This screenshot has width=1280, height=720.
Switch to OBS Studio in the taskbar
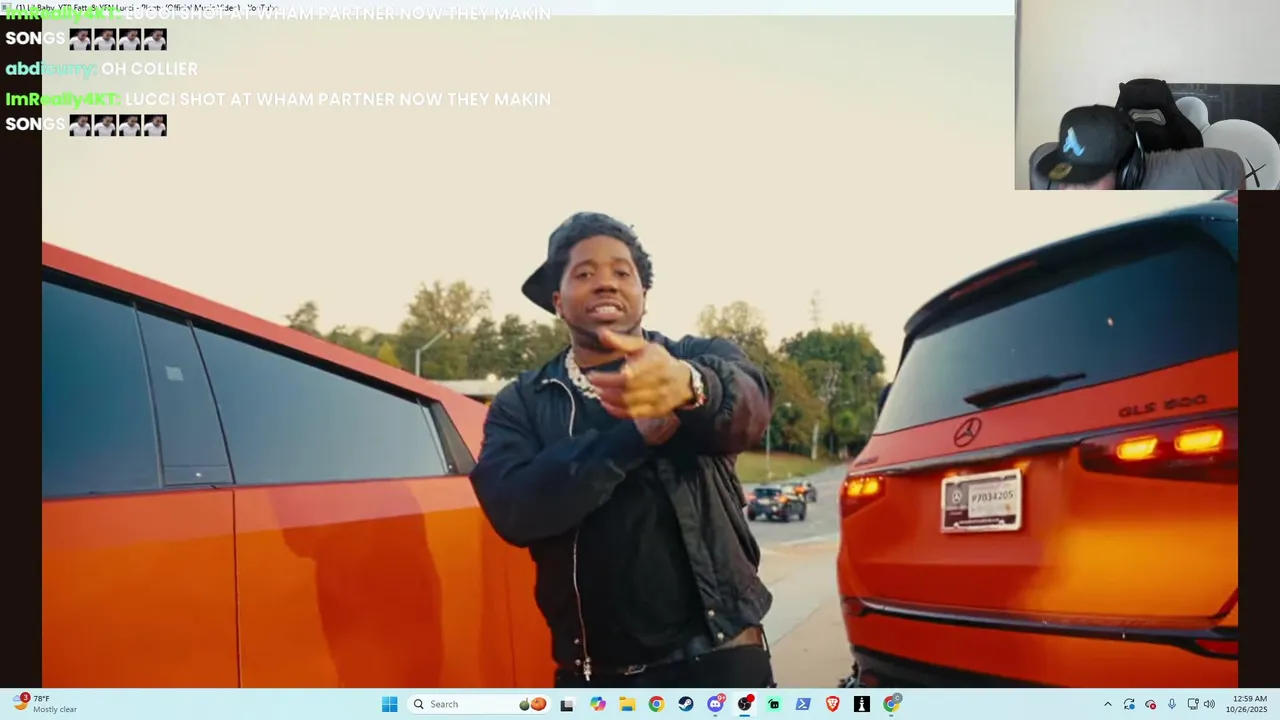(x=745, y=704)
